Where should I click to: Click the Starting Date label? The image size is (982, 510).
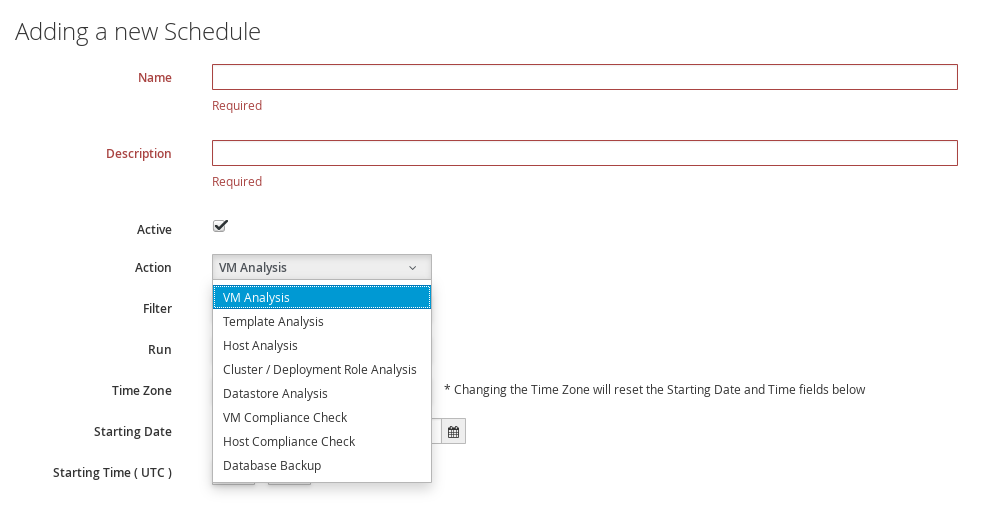(x=133, y=432)
